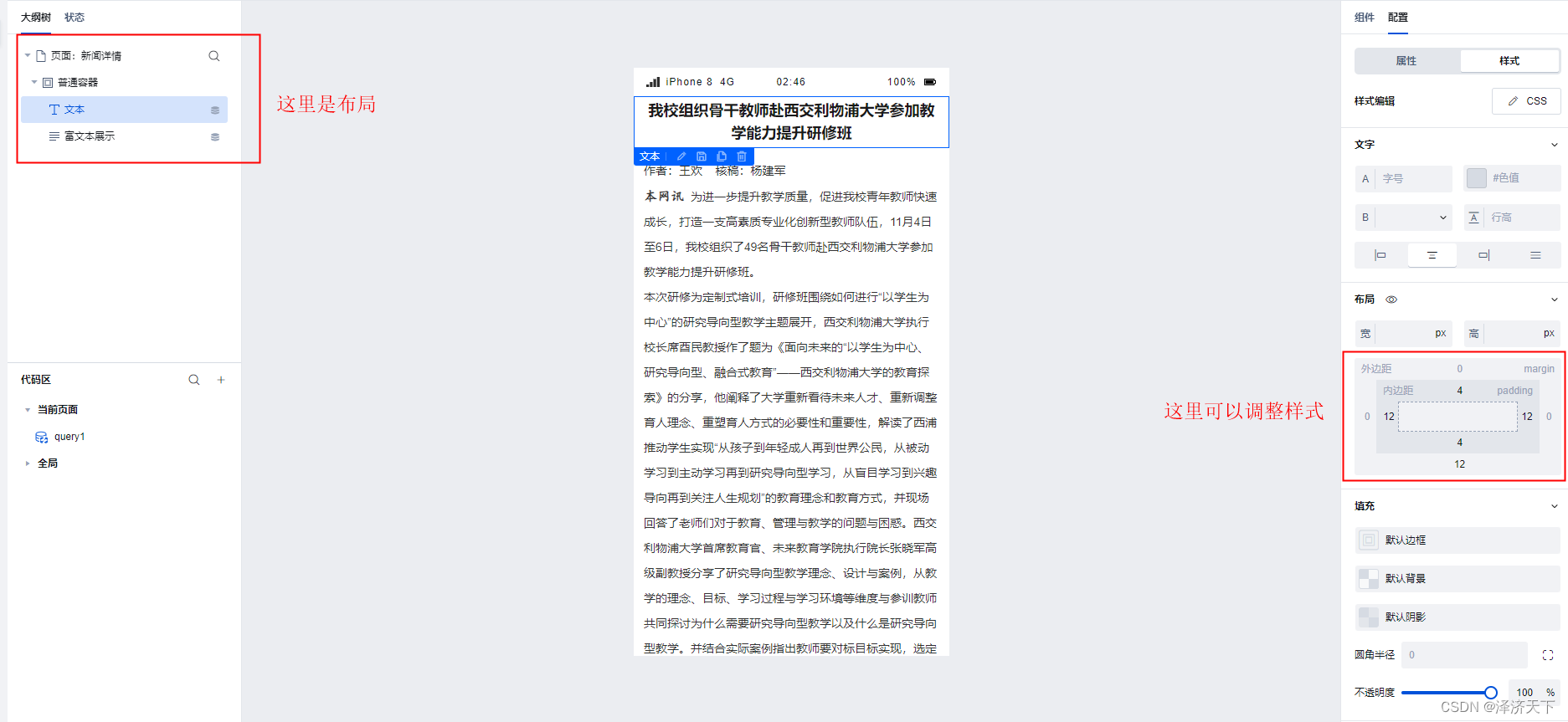Click the line height icon next to 行高

1474,218
